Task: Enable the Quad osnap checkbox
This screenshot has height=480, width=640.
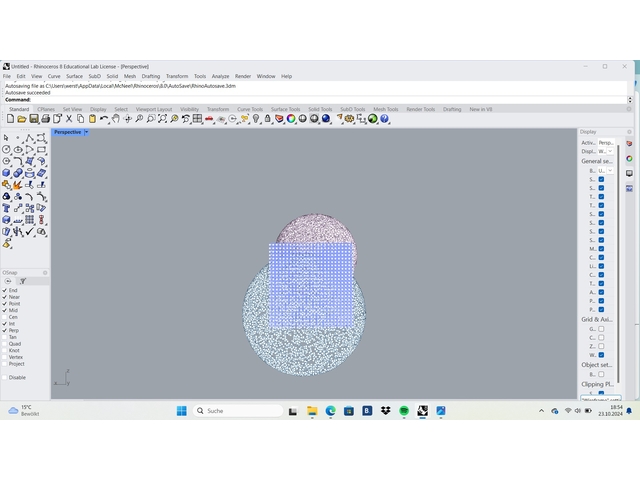Action: (x=5, y=344)
